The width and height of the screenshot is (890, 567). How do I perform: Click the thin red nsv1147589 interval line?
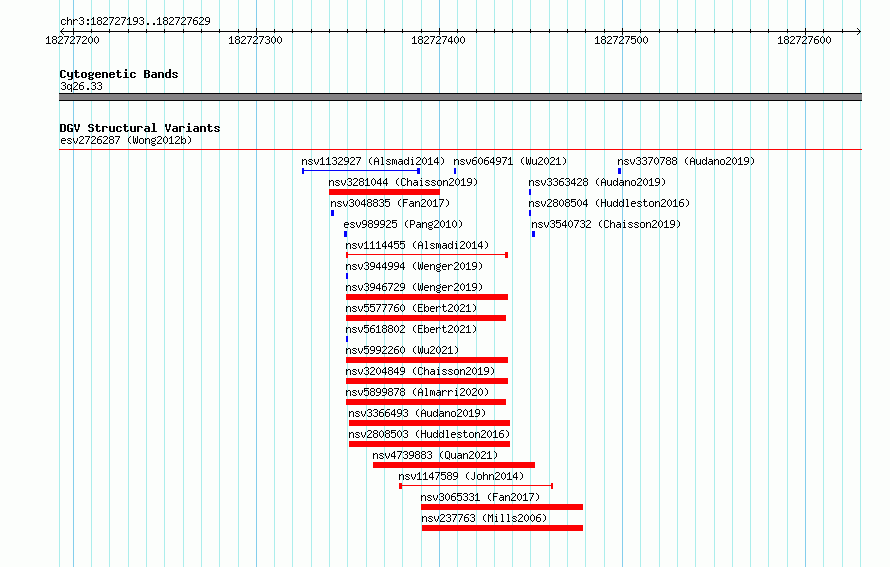(476, 486)
